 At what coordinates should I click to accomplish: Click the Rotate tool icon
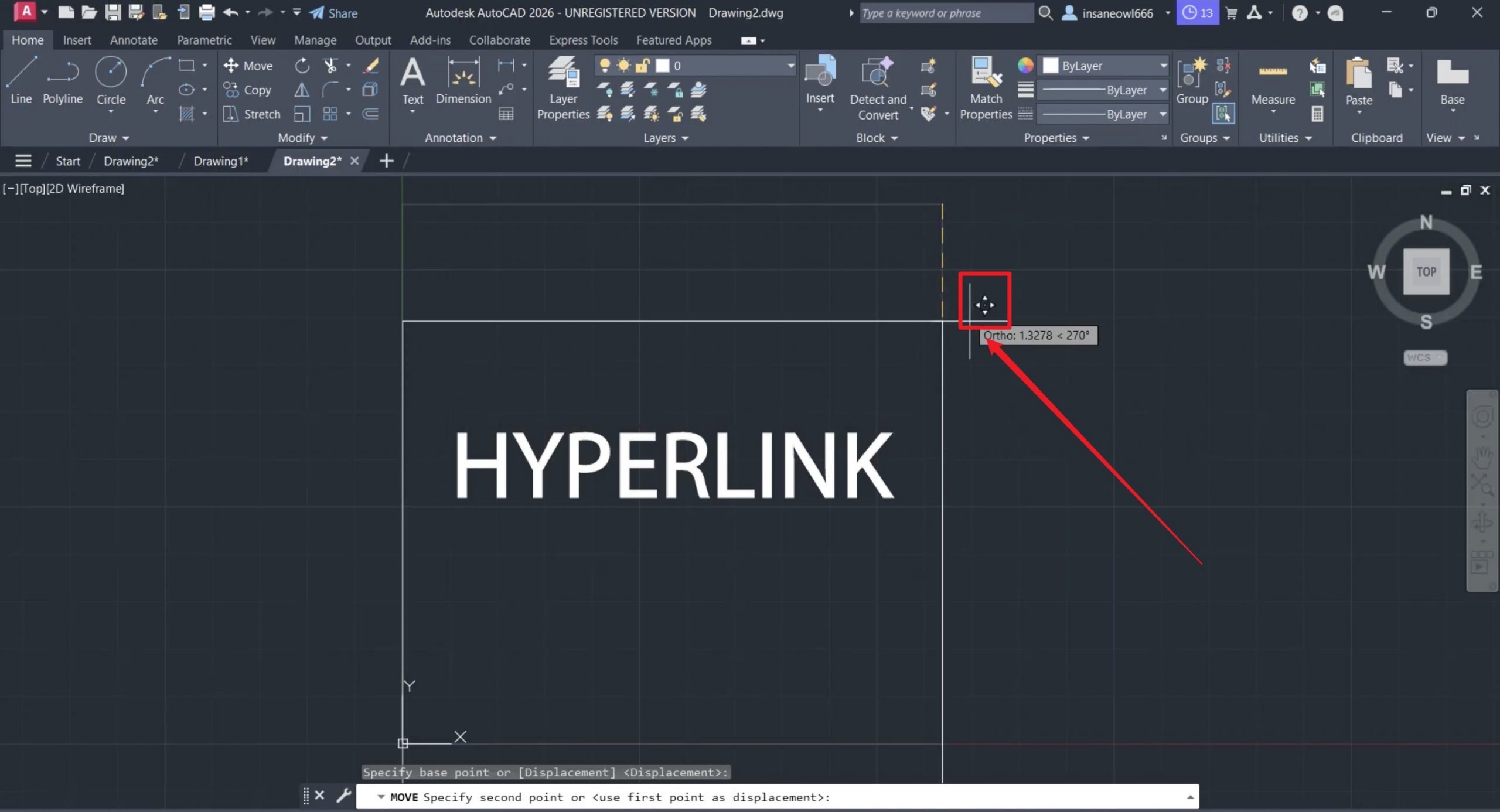302,66
